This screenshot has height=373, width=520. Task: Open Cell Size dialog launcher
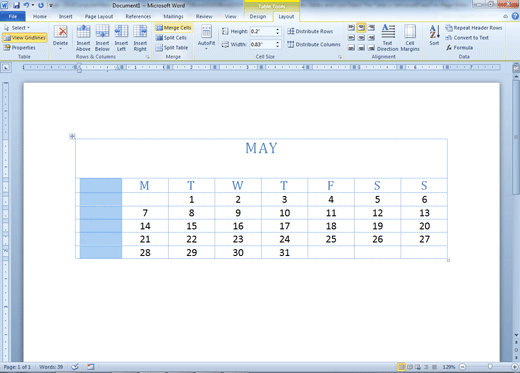click(340, 57)
